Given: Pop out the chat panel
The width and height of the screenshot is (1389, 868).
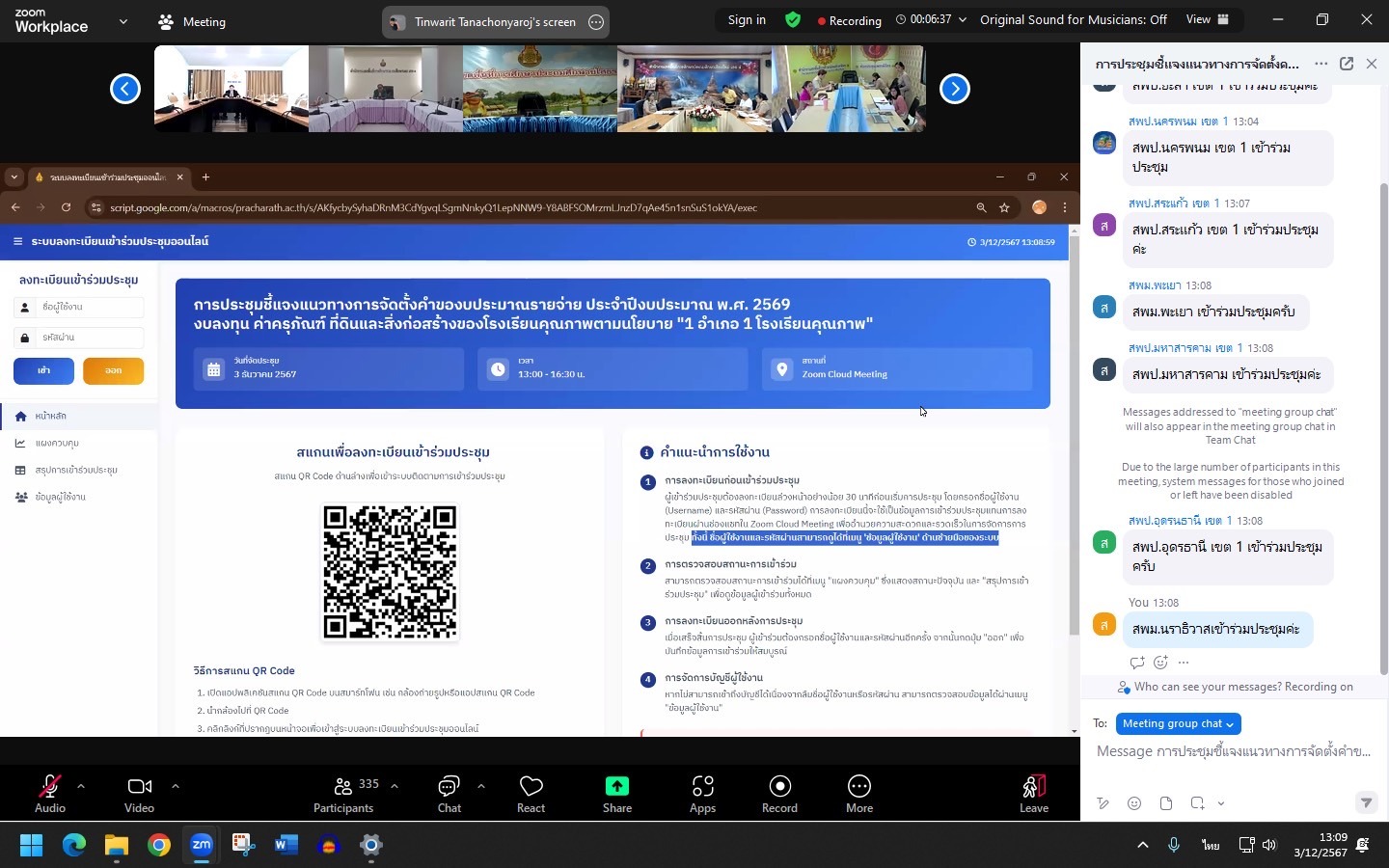Looking at the screenshot, I should point(1347,64).
